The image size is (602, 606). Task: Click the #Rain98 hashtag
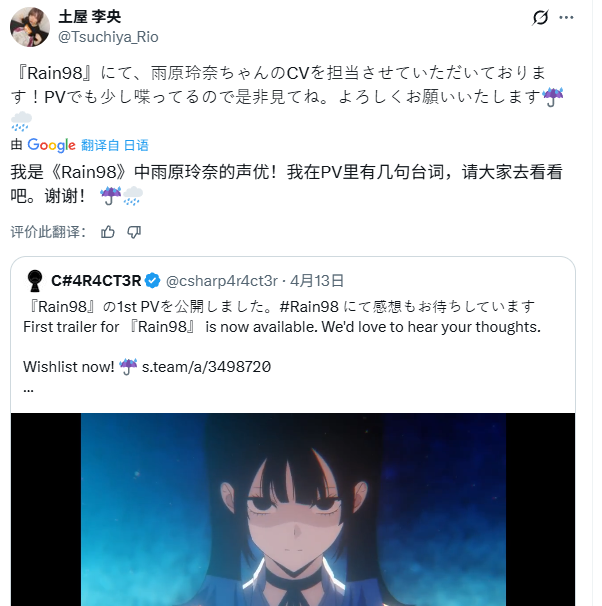309,307
